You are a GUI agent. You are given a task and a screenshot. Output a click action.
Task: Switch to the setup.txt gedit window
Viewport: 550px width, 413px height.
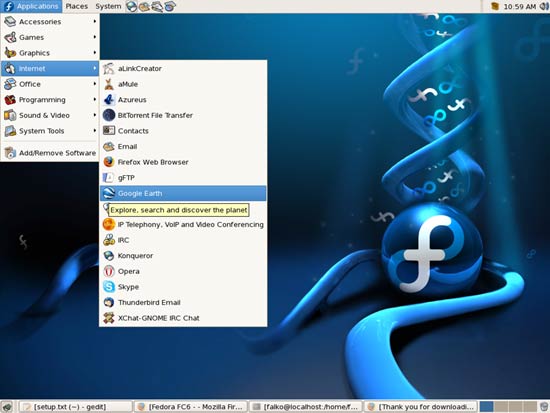(x=75, y=407)
